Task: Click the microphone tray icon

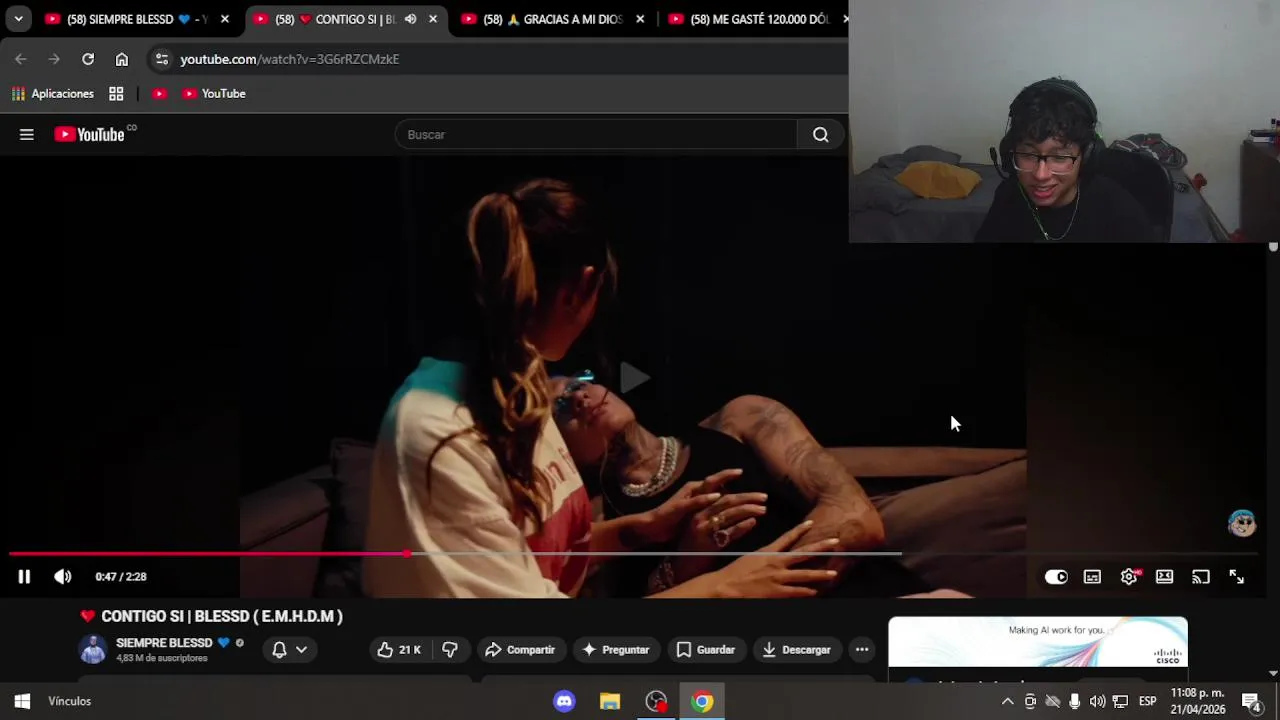Action: (1075, 701)
